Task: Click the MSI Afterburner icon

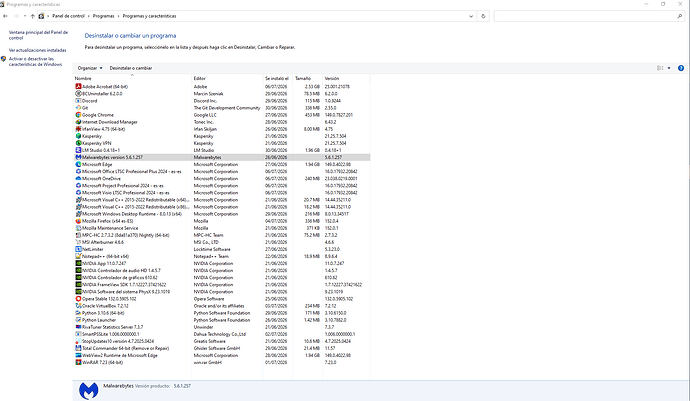Action: pos(78,242)
